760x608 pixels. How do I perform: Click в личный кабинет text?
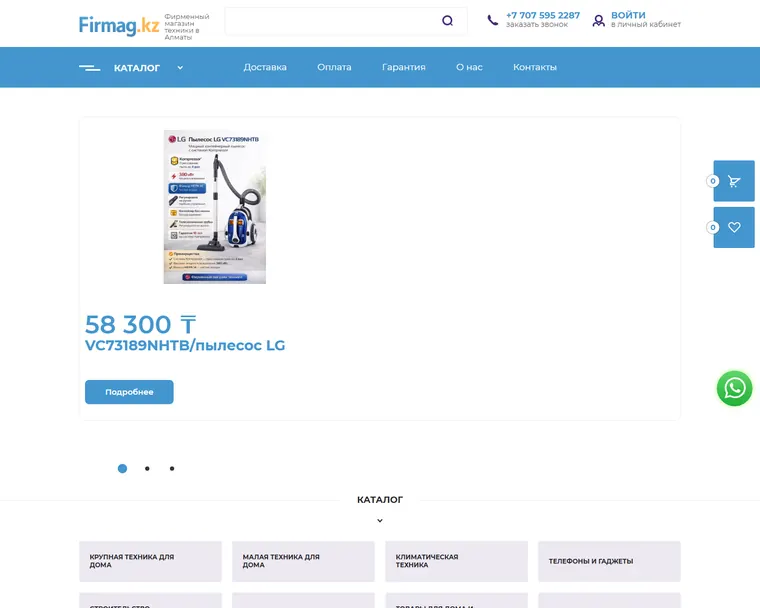(x=646, y=24)
